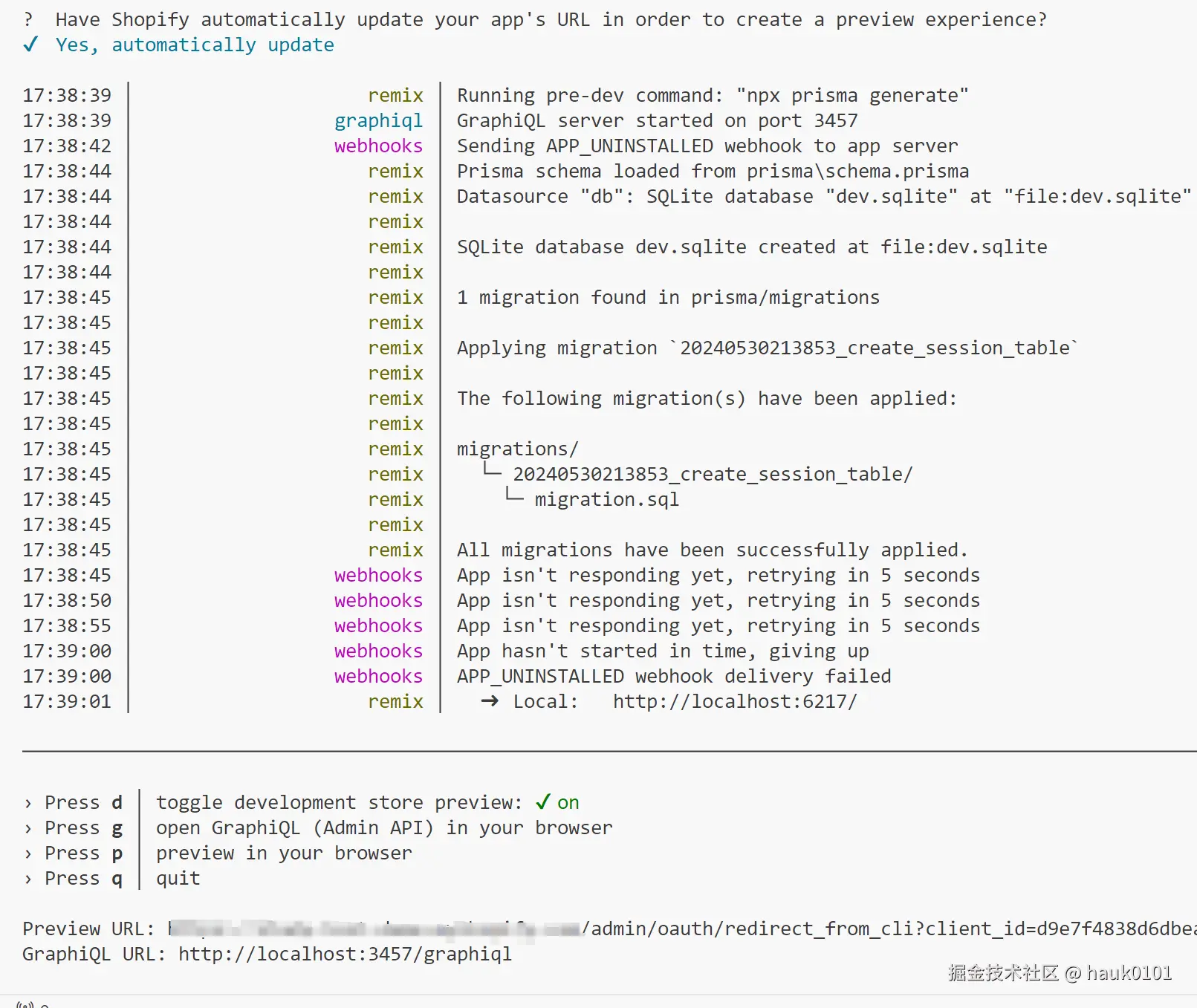
Task: Click the 'Have Shopify automatically update' question
Action: tap(551, 19)
